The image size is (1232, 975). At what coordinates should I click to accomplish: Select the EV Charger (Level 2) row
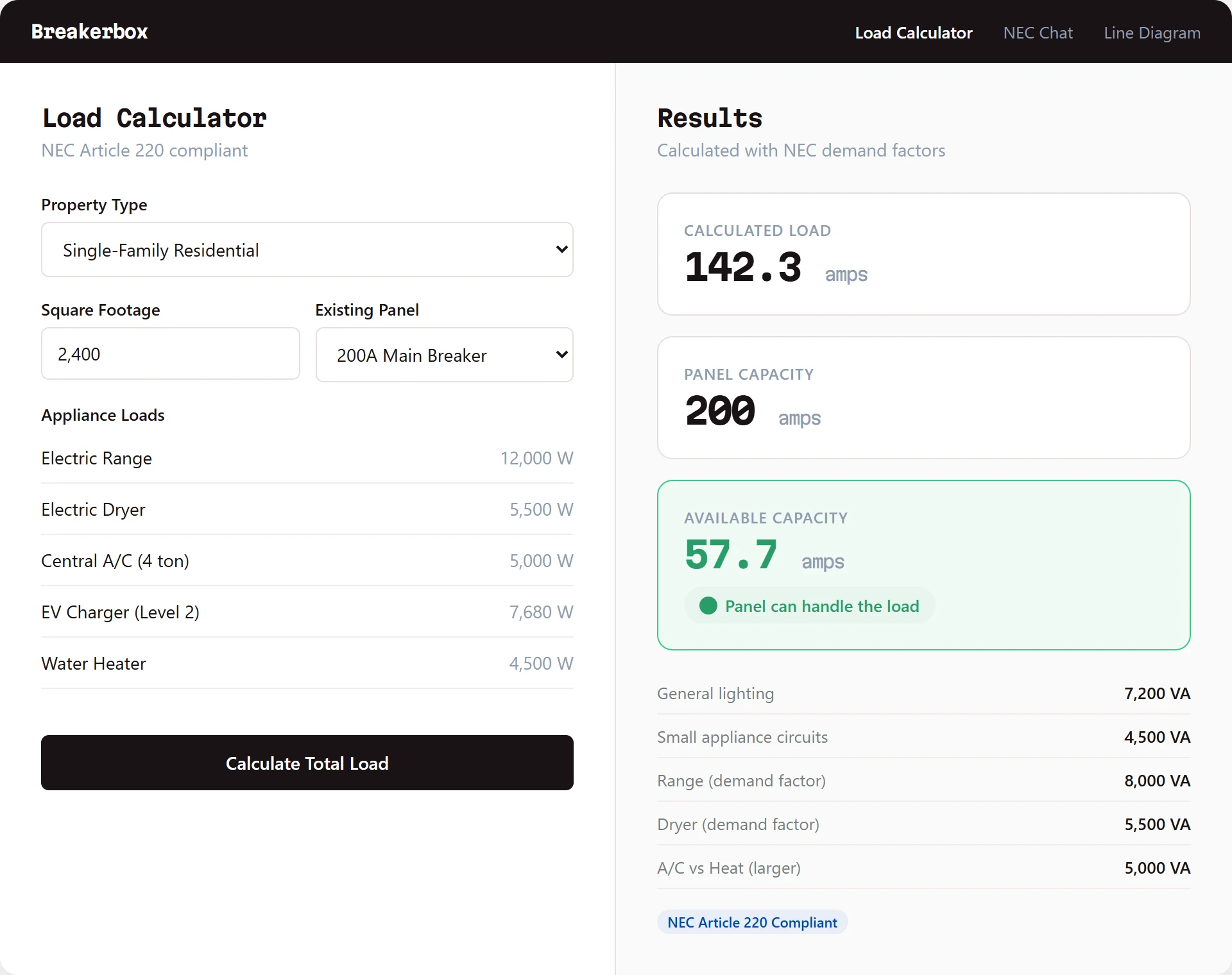click(x=307, y=612)
